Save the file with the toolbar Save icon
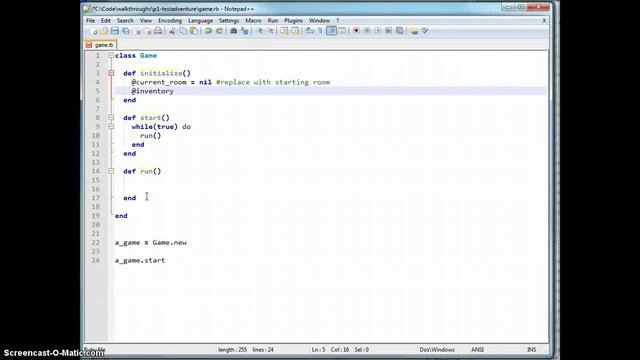 [115, 31]
